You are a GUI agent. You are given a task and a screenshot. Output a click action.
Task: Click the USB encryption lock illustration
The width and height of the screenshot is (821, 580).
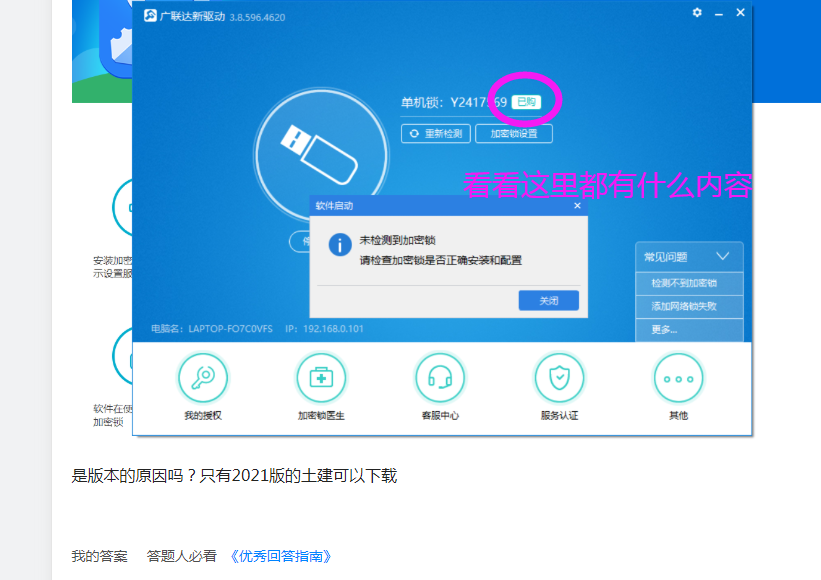coord(321,155)
